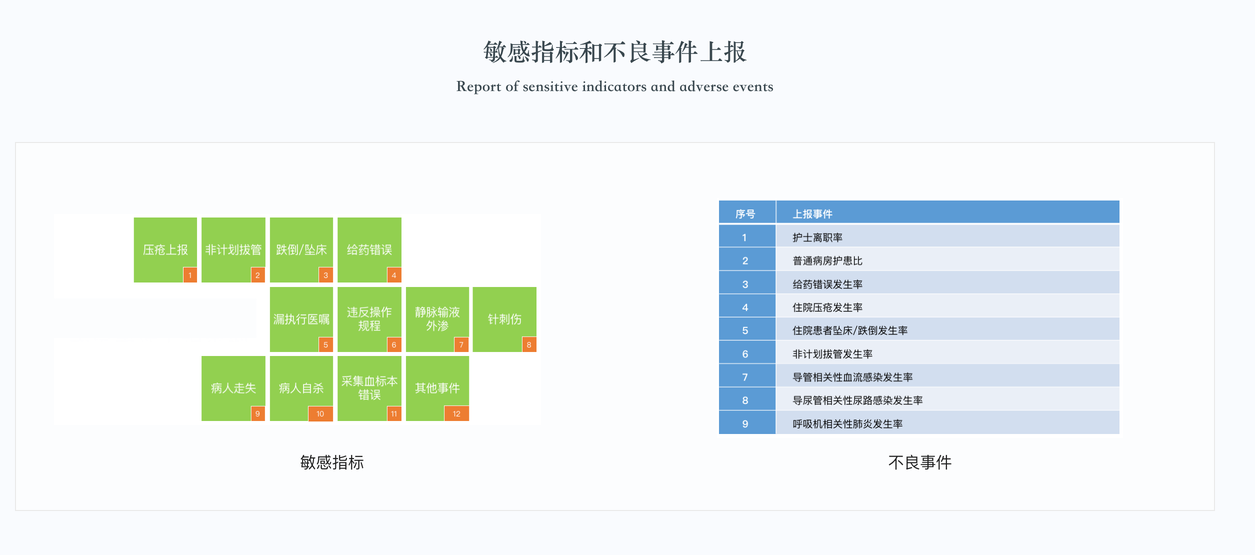Viewport: 1255px width, 555px height.
Task: Click the 不良事件 caption under the table
Action: coord(919,463)
